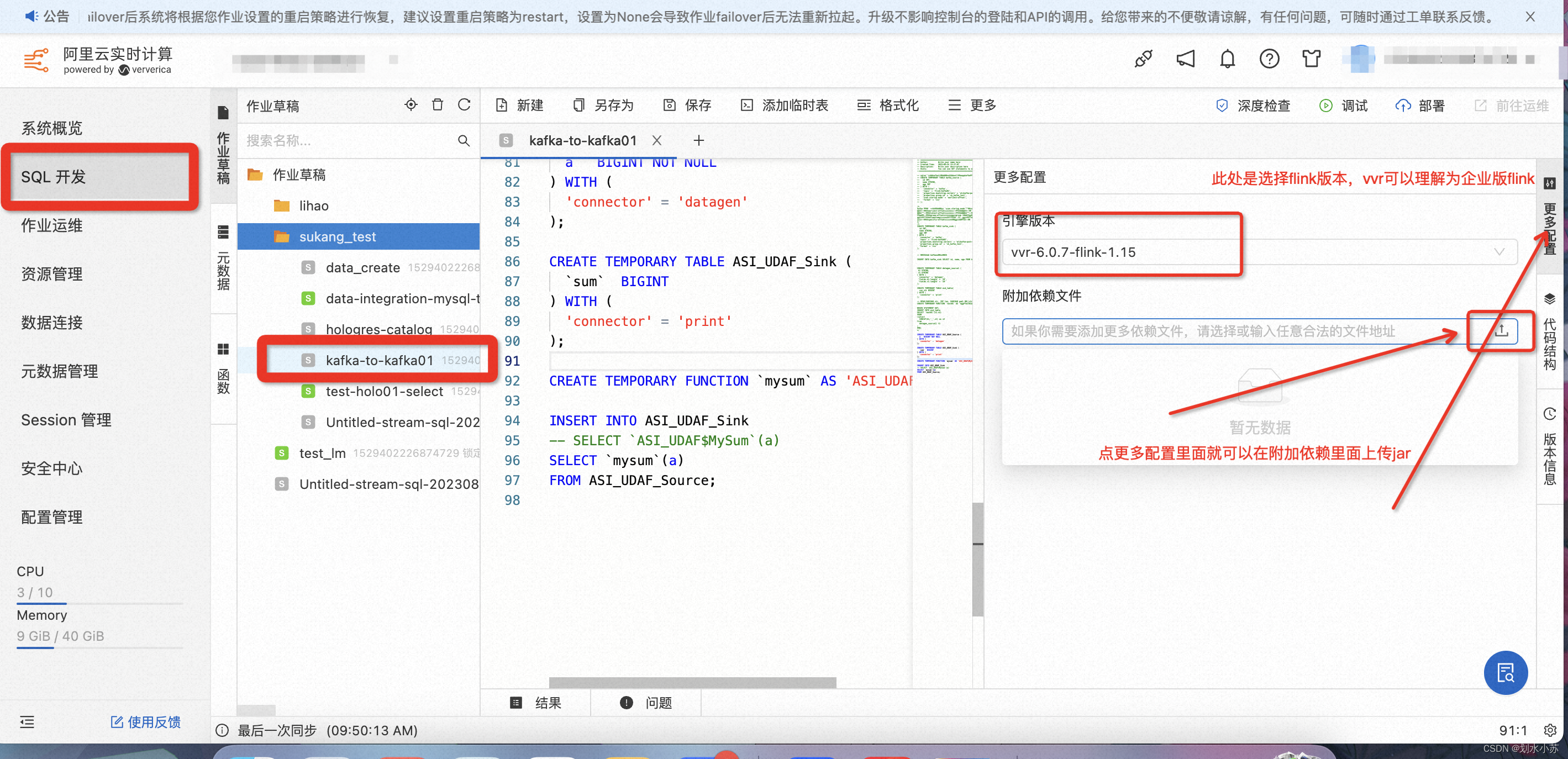Run 深度检查 validation

click(x=1253, y=106)
